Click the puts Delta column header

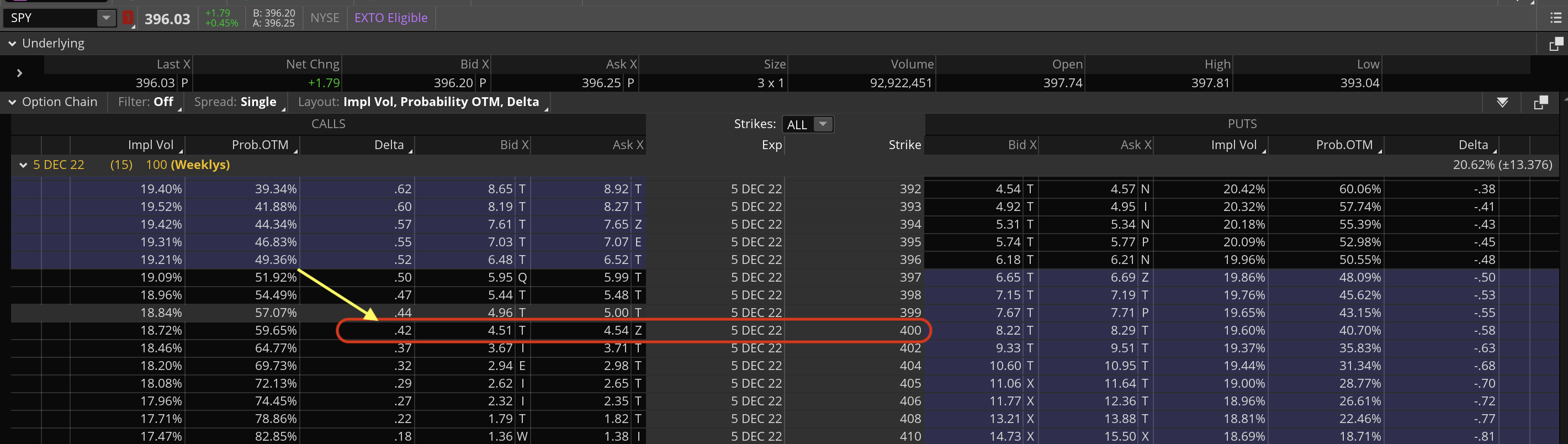[1472, 145]
